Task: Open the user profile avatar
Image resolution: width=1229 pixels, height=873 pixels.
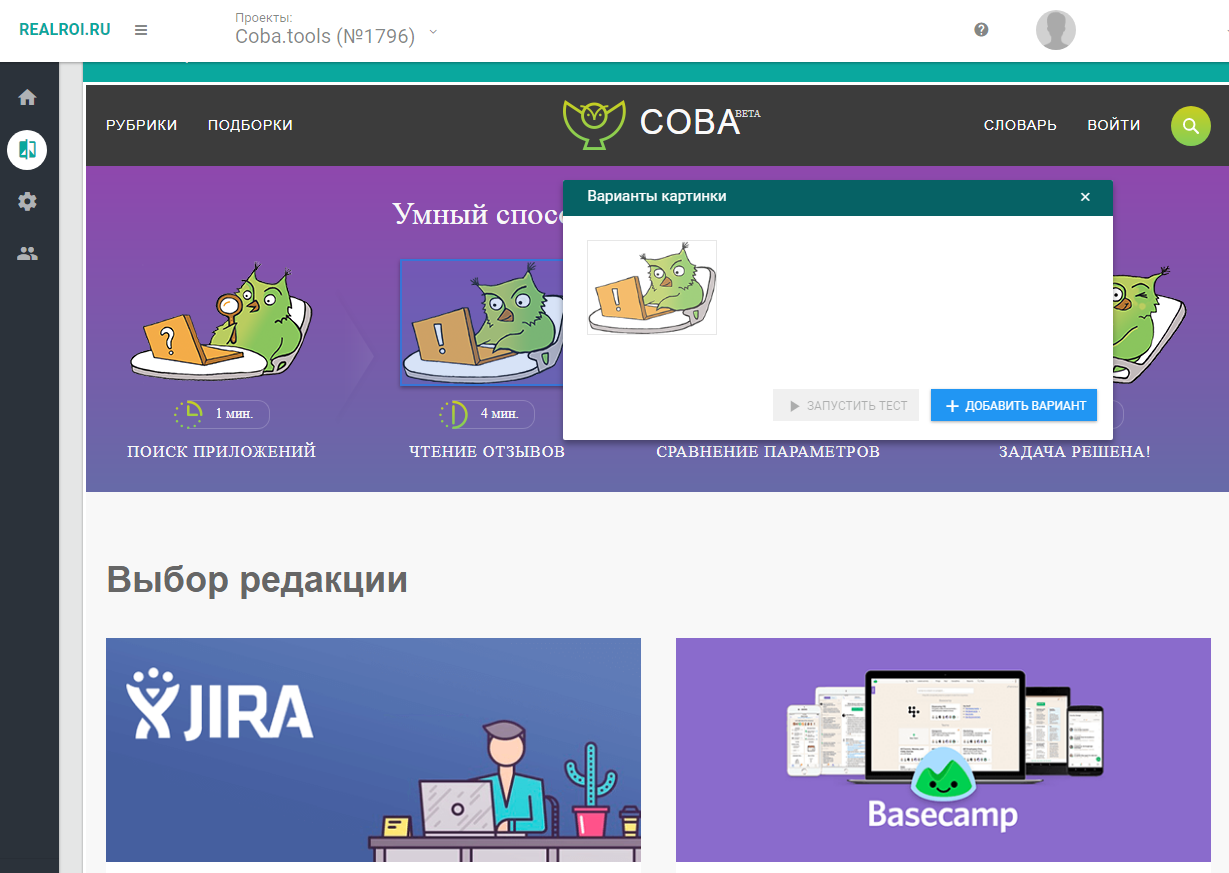Action: [x=1055, y=30]
